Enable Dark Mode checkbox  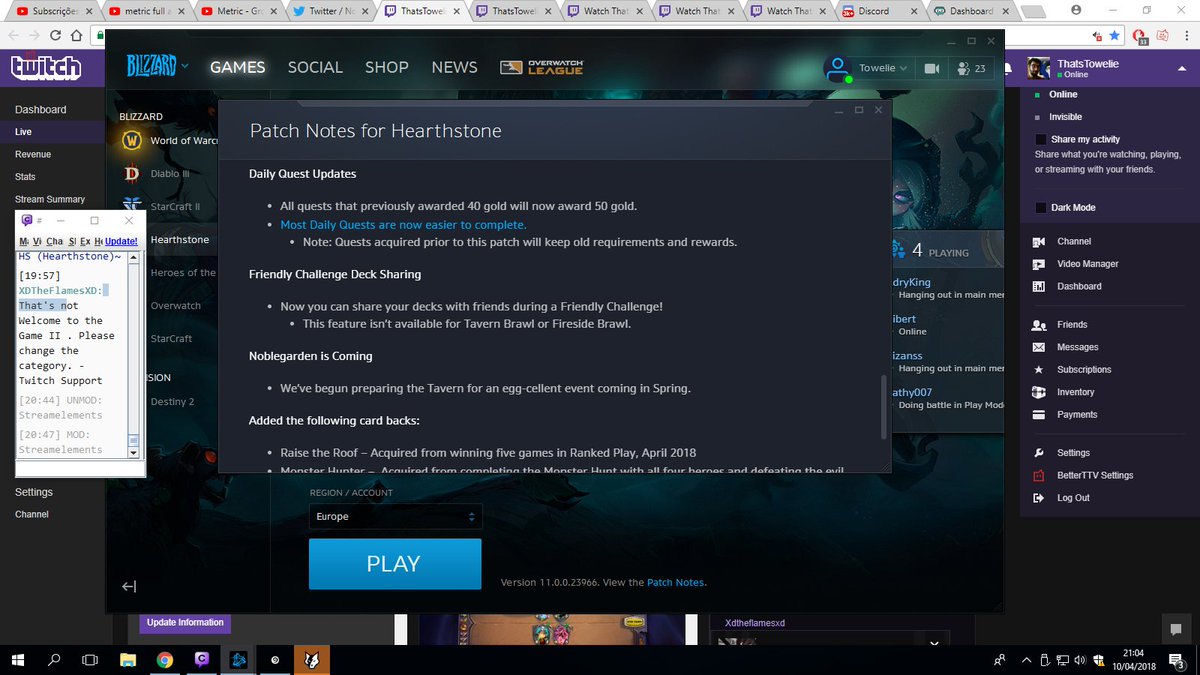click(x=1041, y=207)
